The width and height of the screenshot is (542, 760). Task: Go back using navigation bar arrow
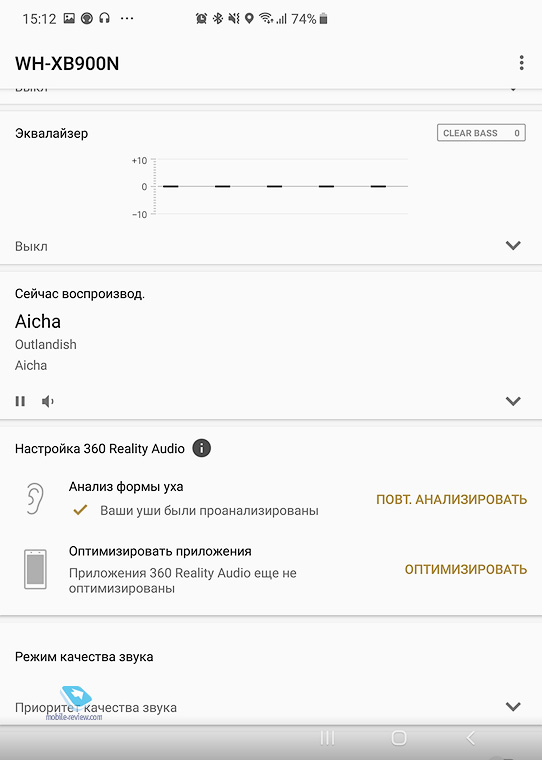click(470, 738)
